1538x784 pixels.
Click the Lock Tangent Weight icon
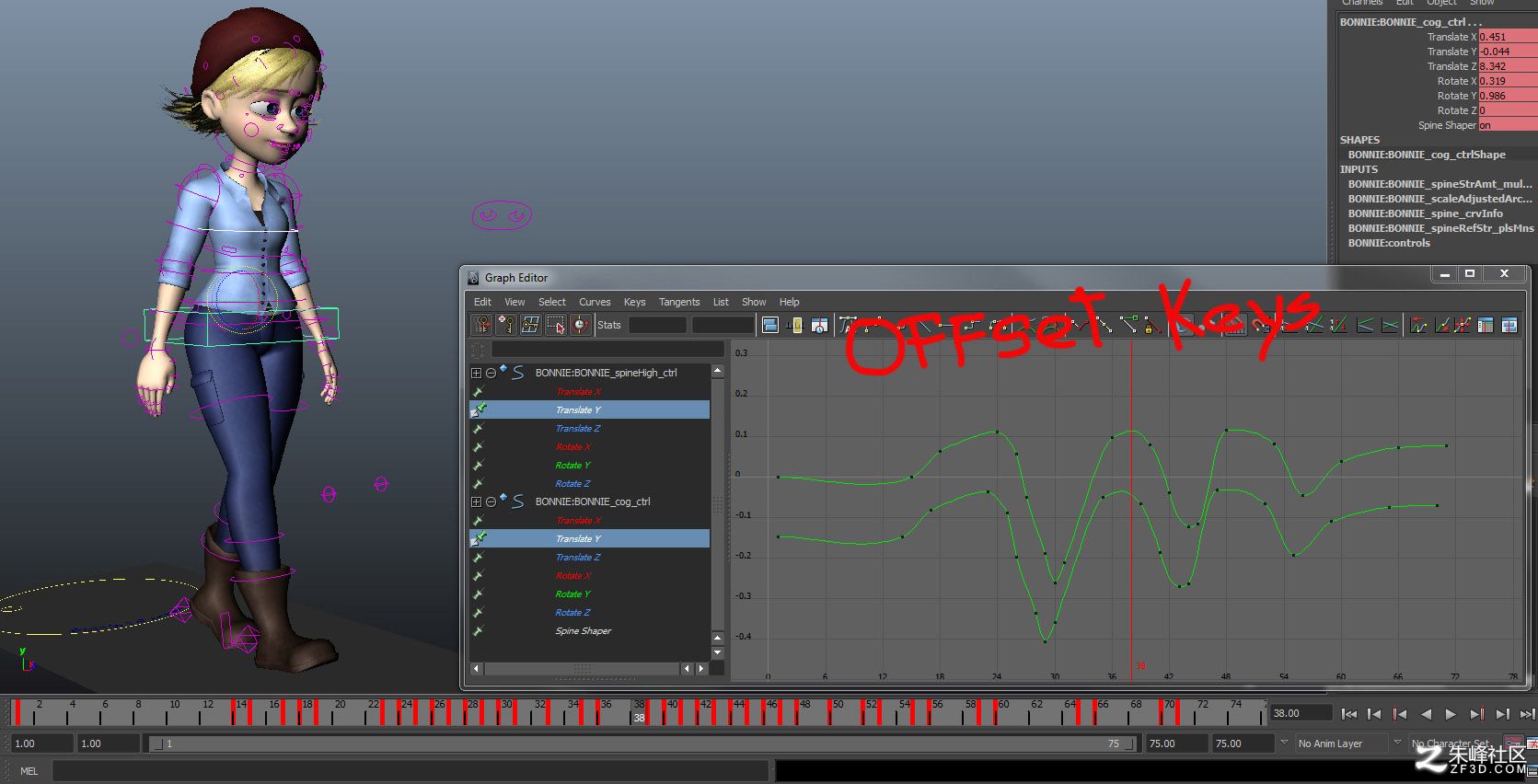coord(1152,325)
